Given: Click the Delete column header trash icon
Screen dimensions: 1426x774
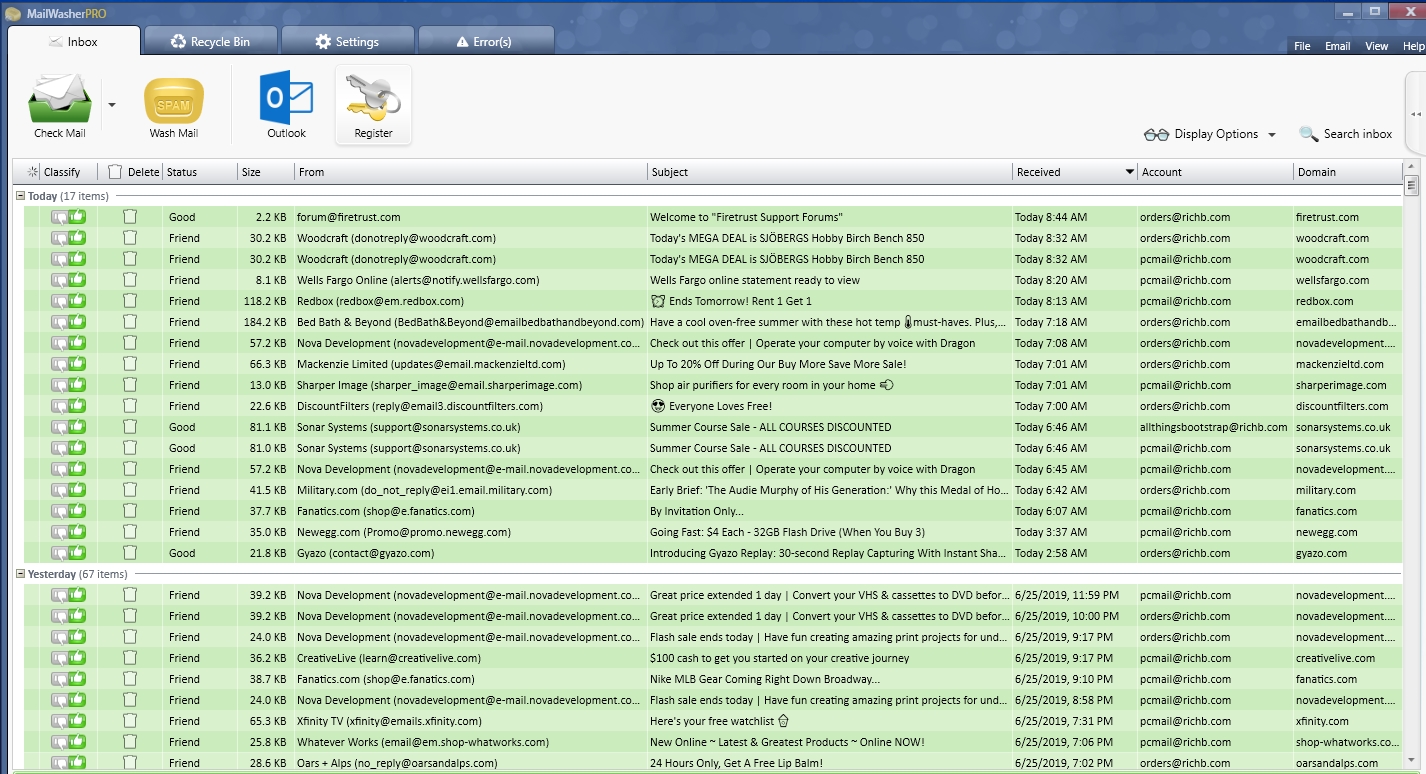Looking at the screenshot, I should click(x=115, y=172).
